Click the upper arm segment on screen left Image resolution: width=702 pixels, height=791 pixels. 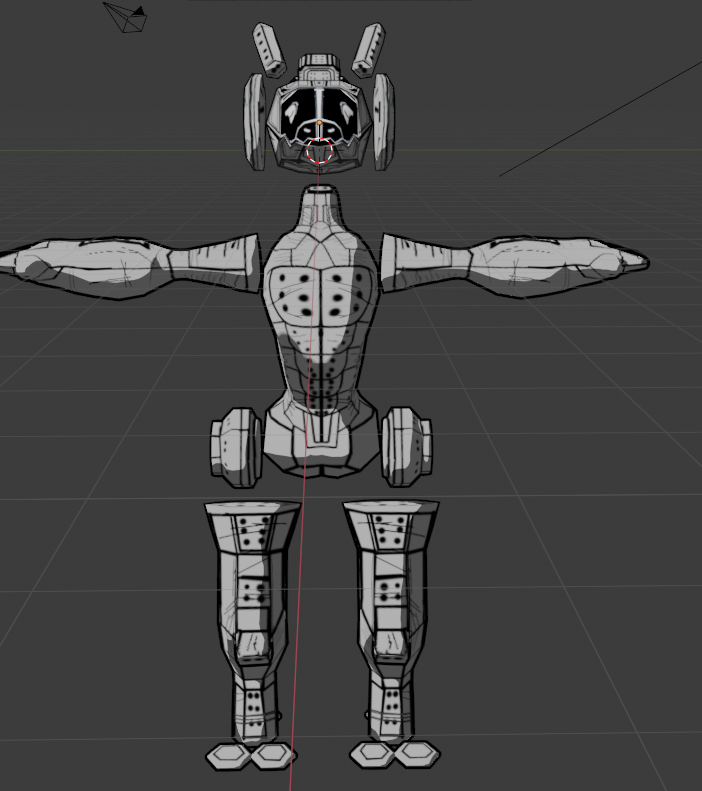point(212,263)
